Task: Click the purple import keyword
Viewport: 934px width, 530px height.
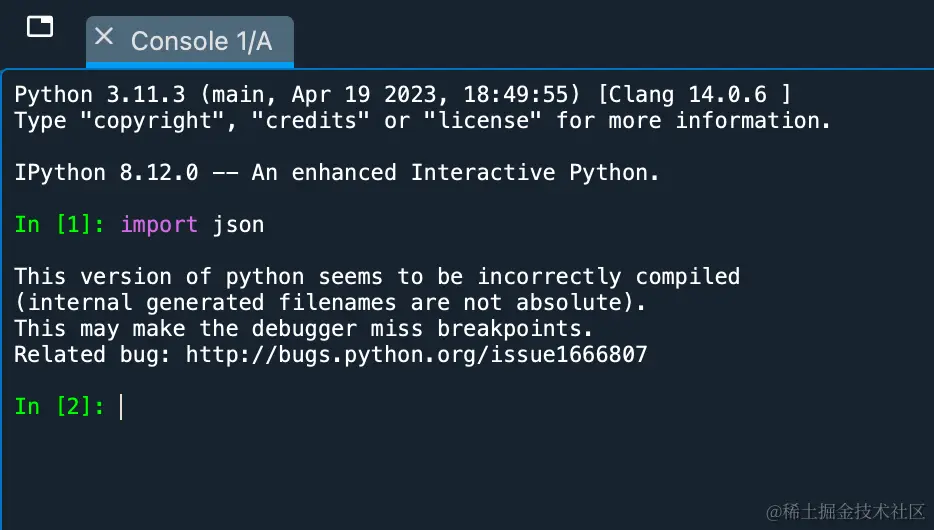Action: 159,225
